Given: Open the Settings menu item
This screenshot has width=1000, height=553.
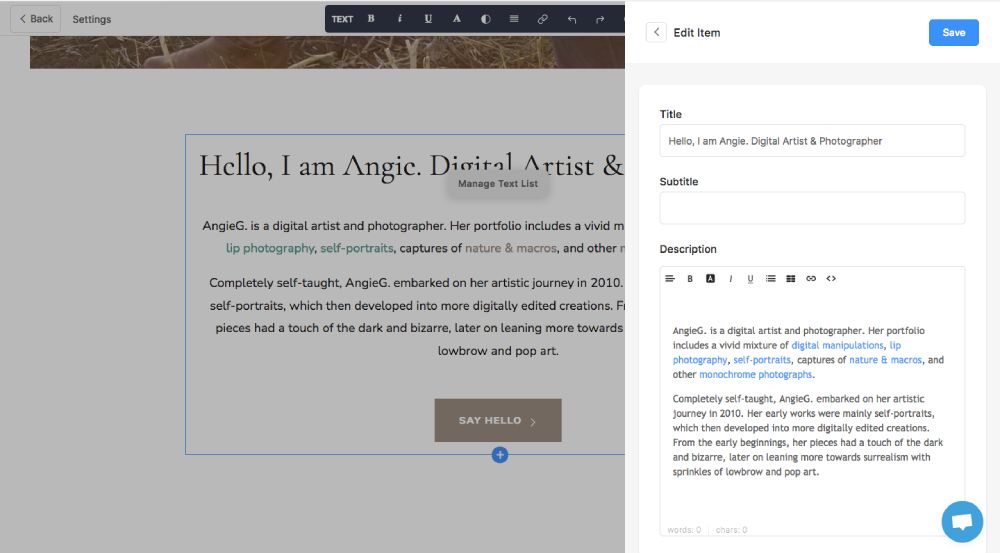Looking at the screenshot, I should tap(92, 19).
